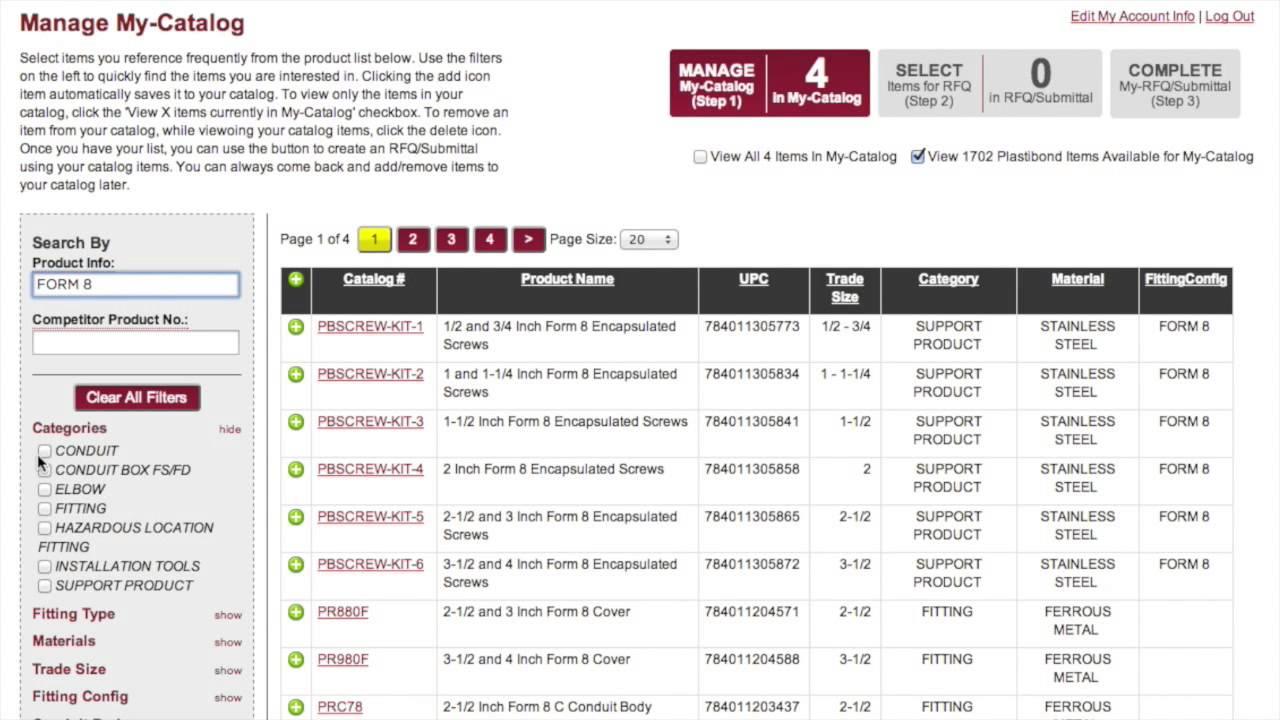Click add icon next to PBSCREW-KIT-5
The image size is (1280, 720).
point(296,517)
